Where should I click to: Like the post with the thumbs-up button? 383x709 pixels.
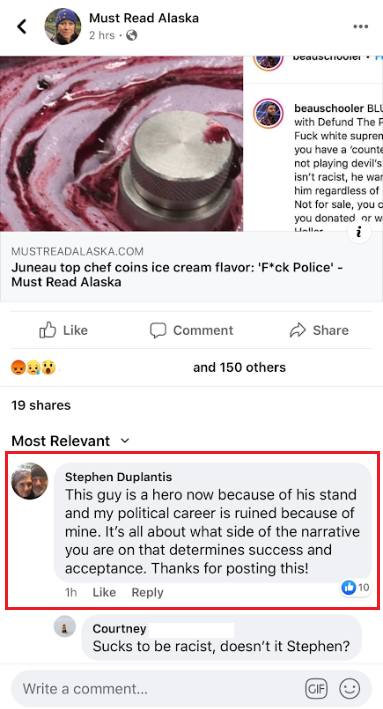click(63, 330)
